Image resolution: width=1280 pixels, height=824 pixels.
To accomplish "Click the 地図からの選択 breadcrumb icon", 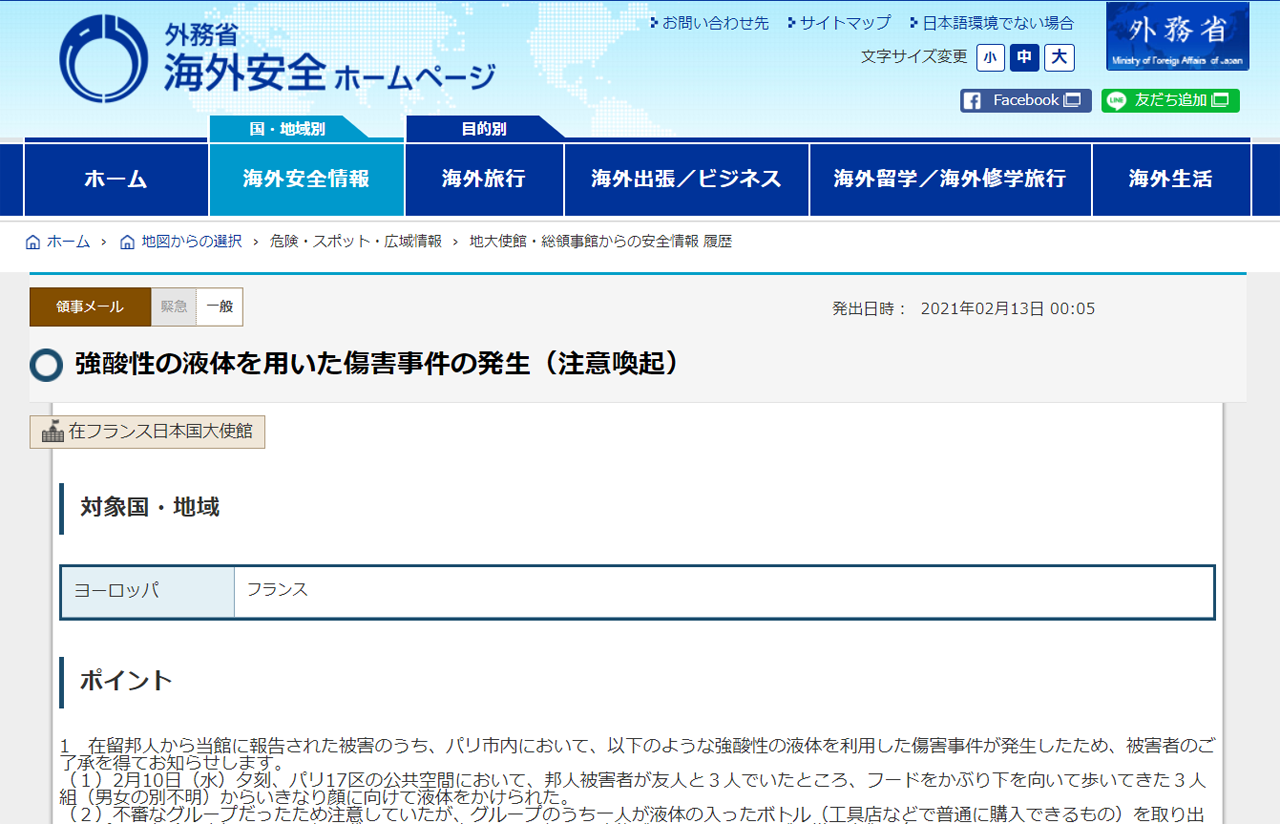I will coord(127,242).
